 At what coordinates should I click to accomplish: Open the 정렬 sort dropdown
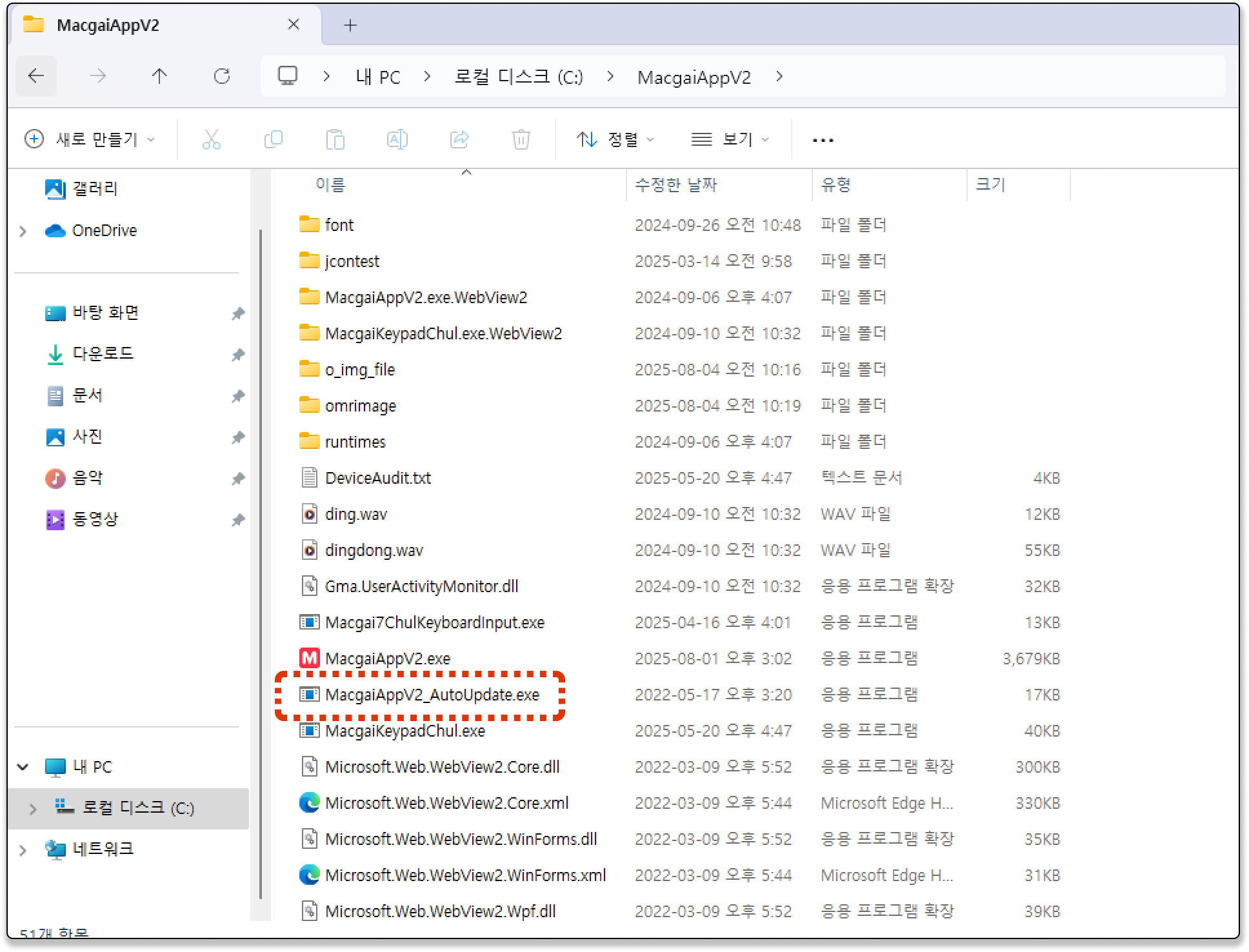click(615, 139)
